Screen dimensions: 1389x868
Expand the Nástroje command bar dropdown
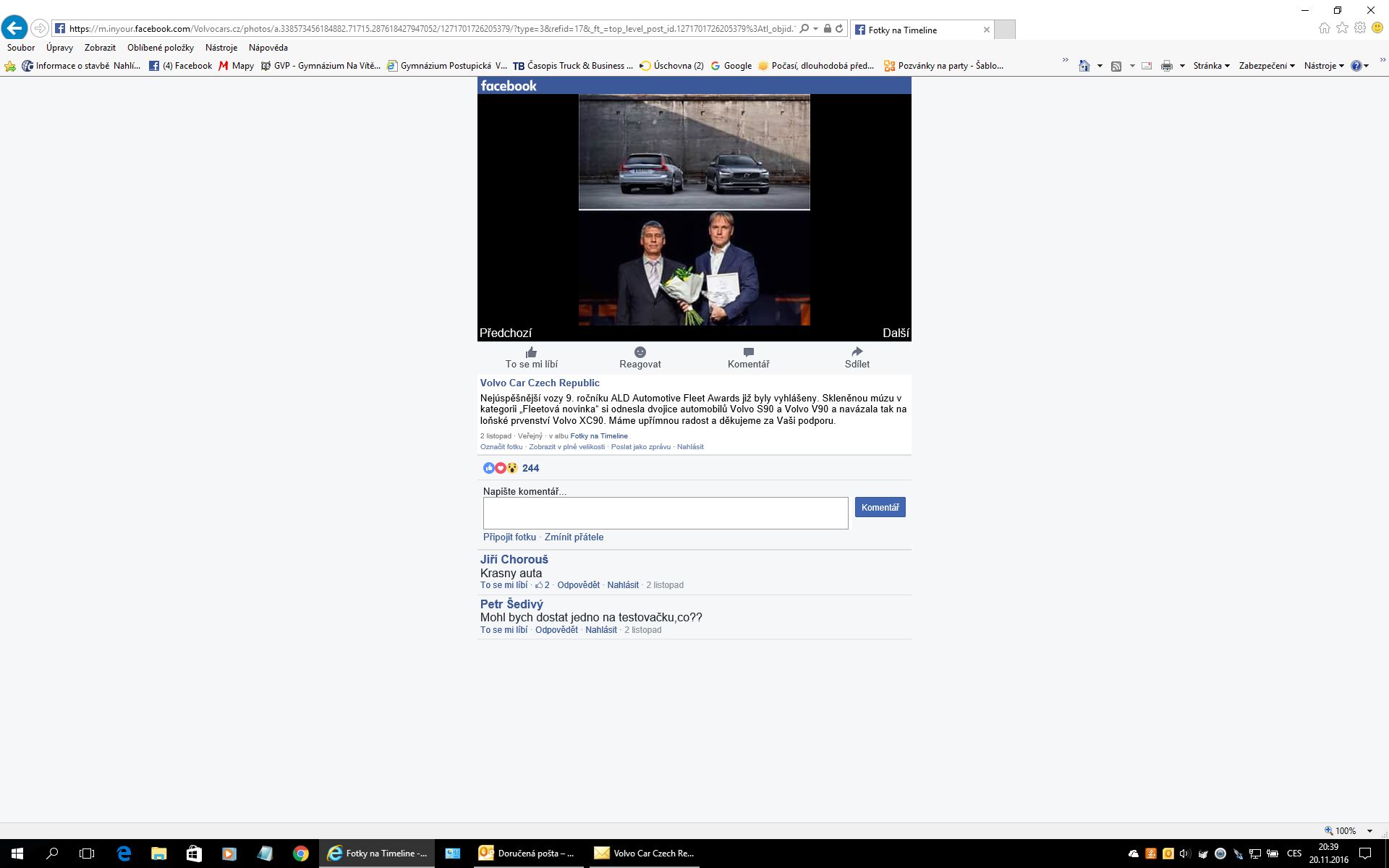[x=1324, y=66]
